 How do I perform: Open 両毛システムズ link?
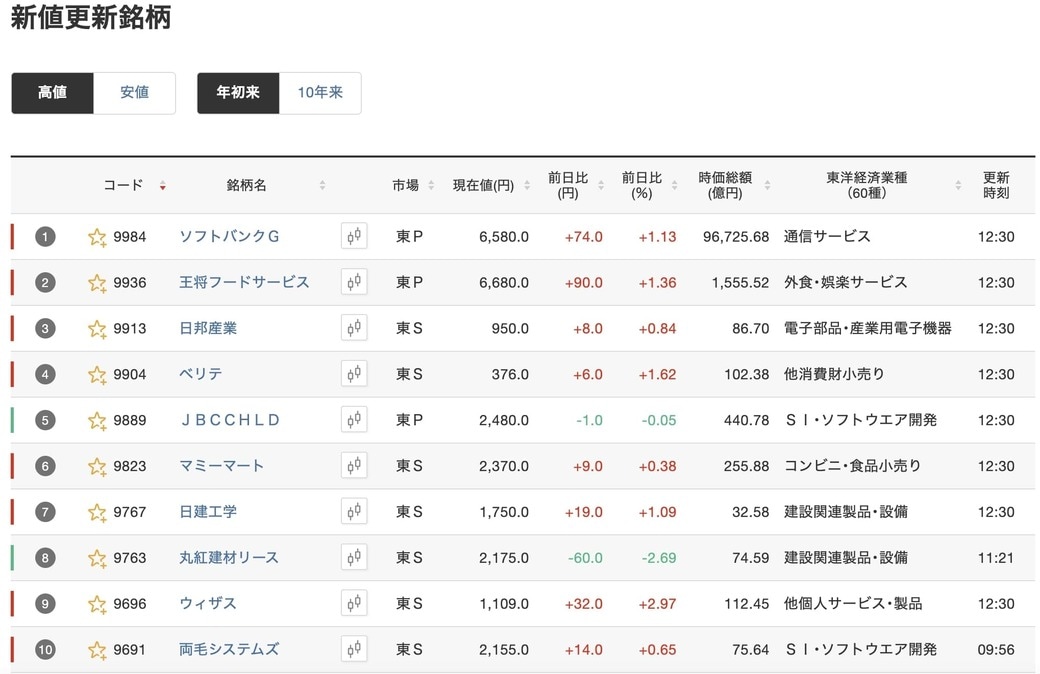pos(229,649)
